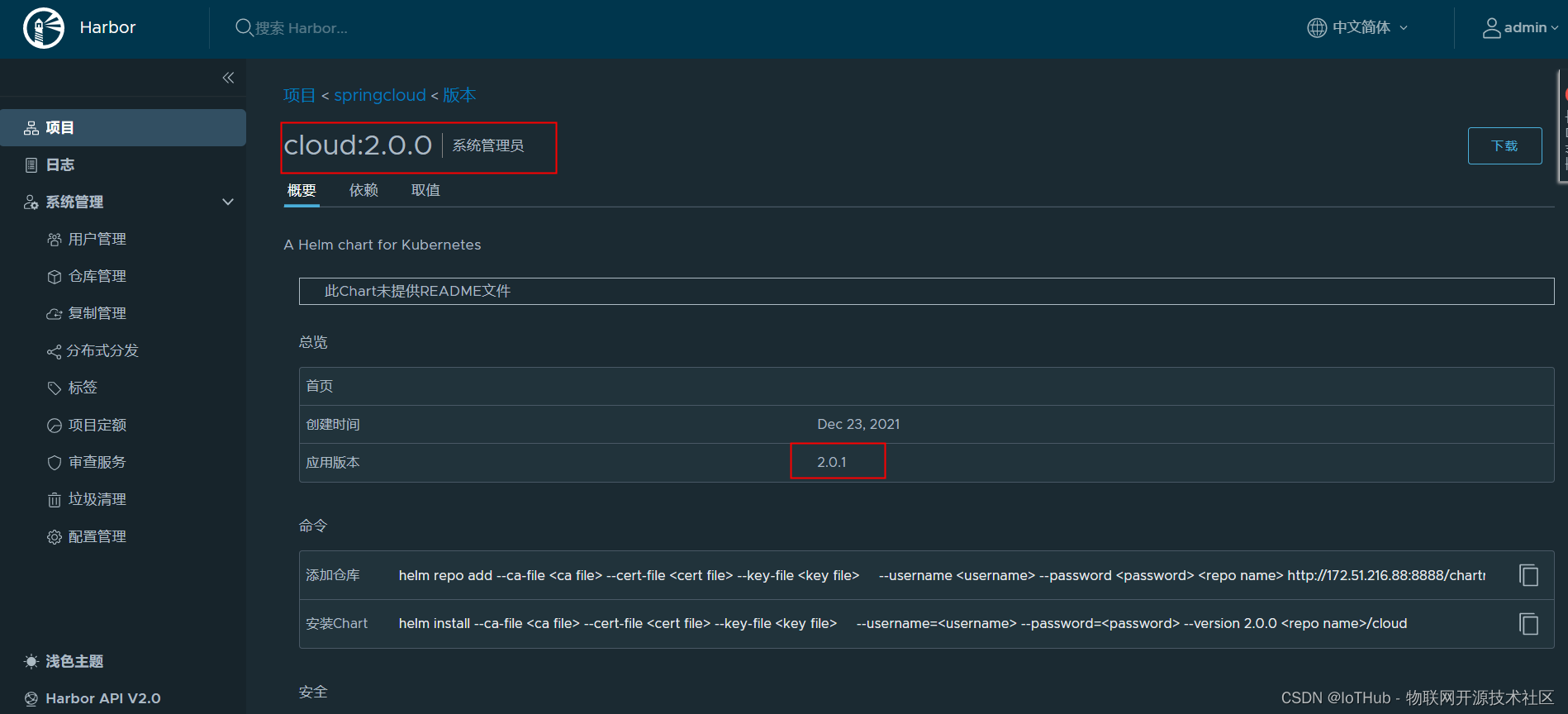Click the 仓库管理 registries cube icon
The height and width of the screenshot is (714, 1568).
pyautogui.click(x=55, y=277)
